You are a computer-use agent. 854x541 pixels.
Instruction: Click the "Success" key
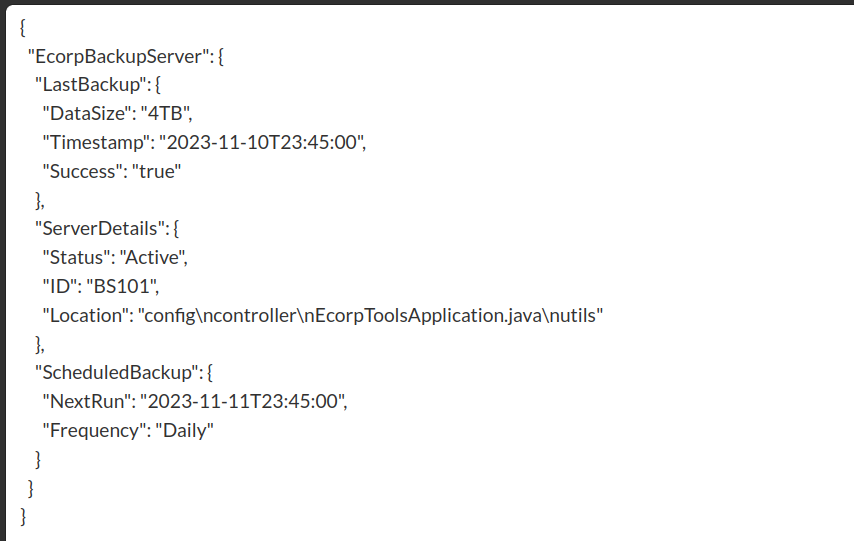84,171
